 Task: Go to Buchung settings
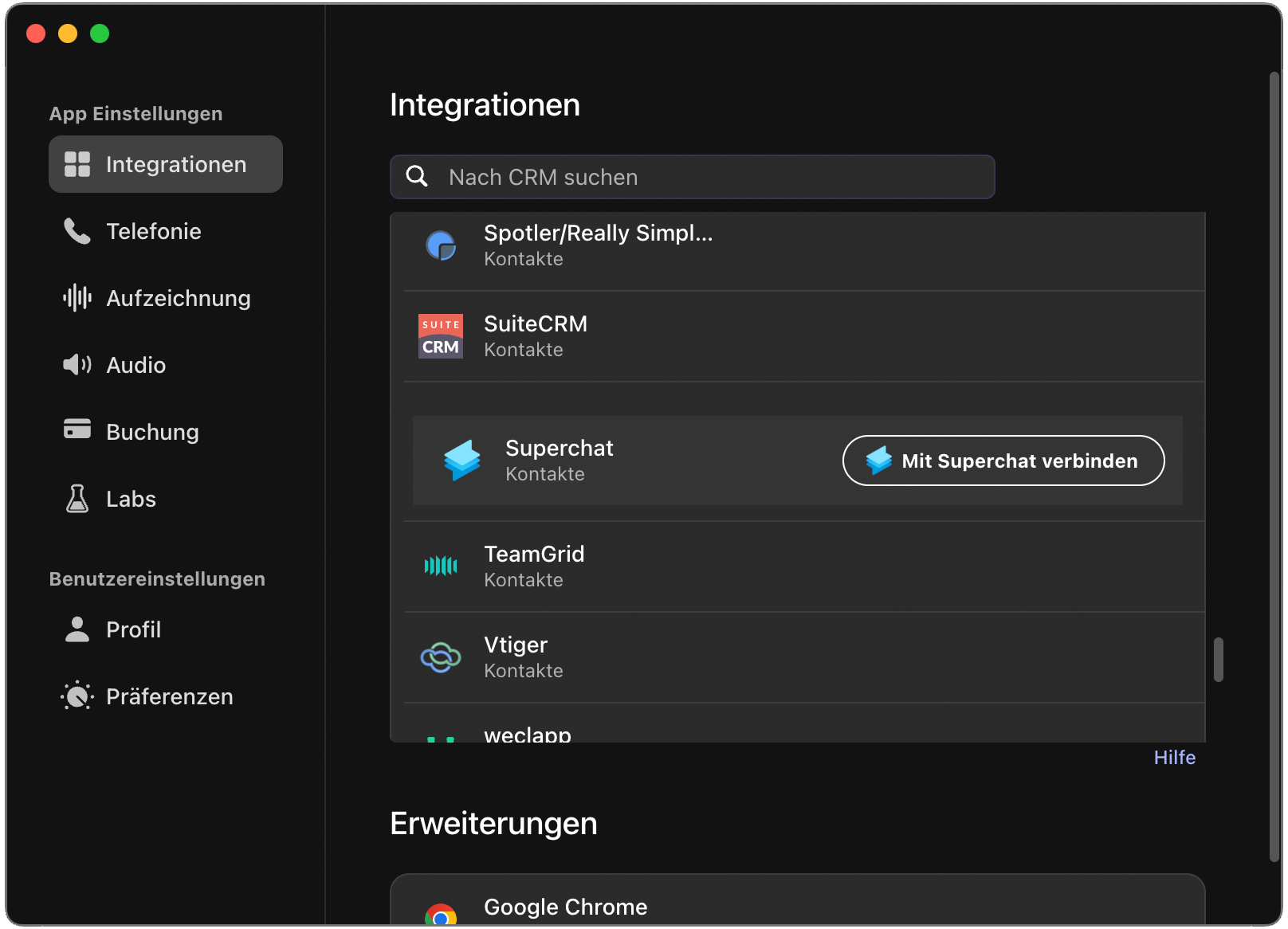point(151,432)
